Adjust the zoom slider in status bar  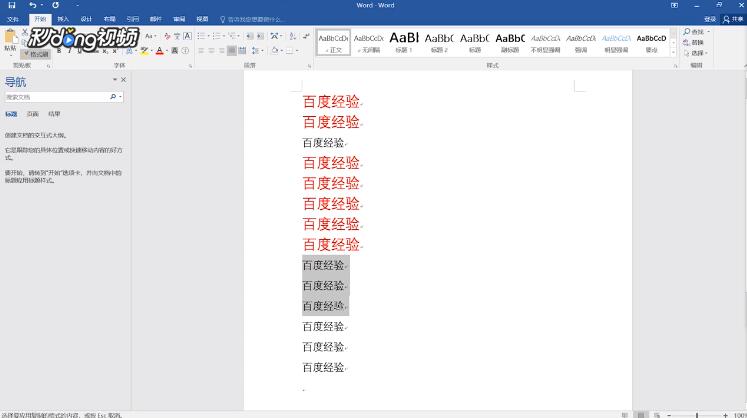point(697,416)
